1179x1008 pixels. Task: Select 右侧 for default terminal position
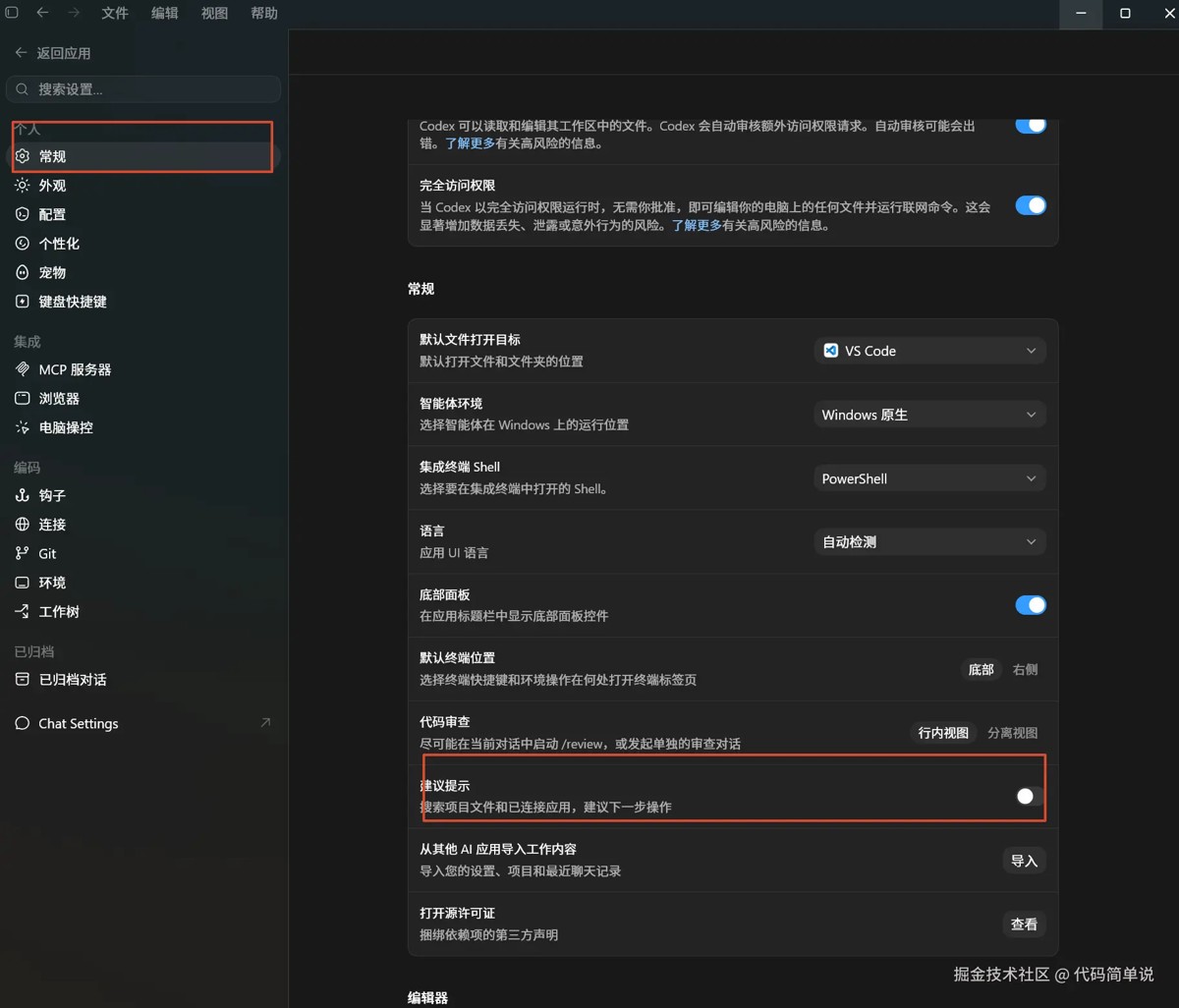point(1025,669)
